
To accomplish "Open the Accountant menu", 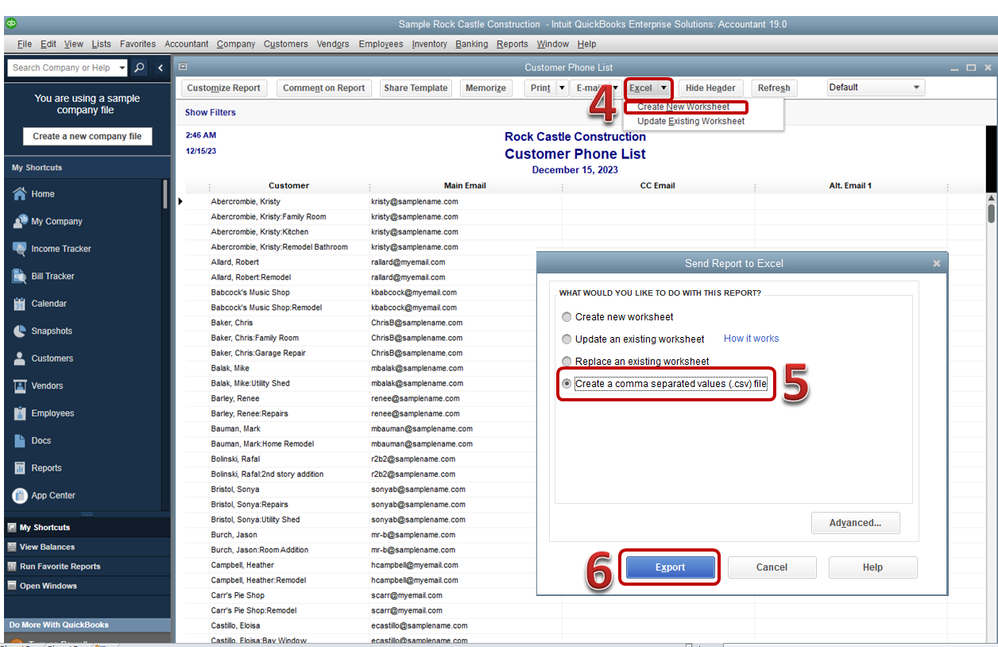I will (186, 44).
